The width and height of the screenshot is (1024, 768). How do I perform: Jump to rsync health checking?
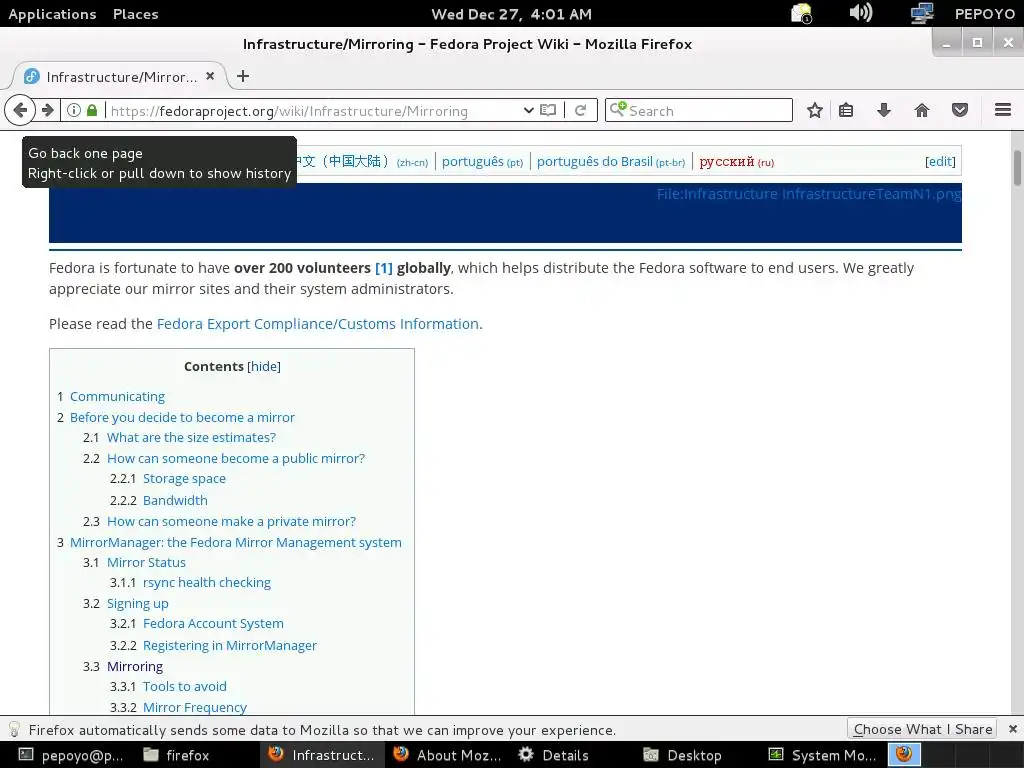pyautogui.click(x=206, y=583)
